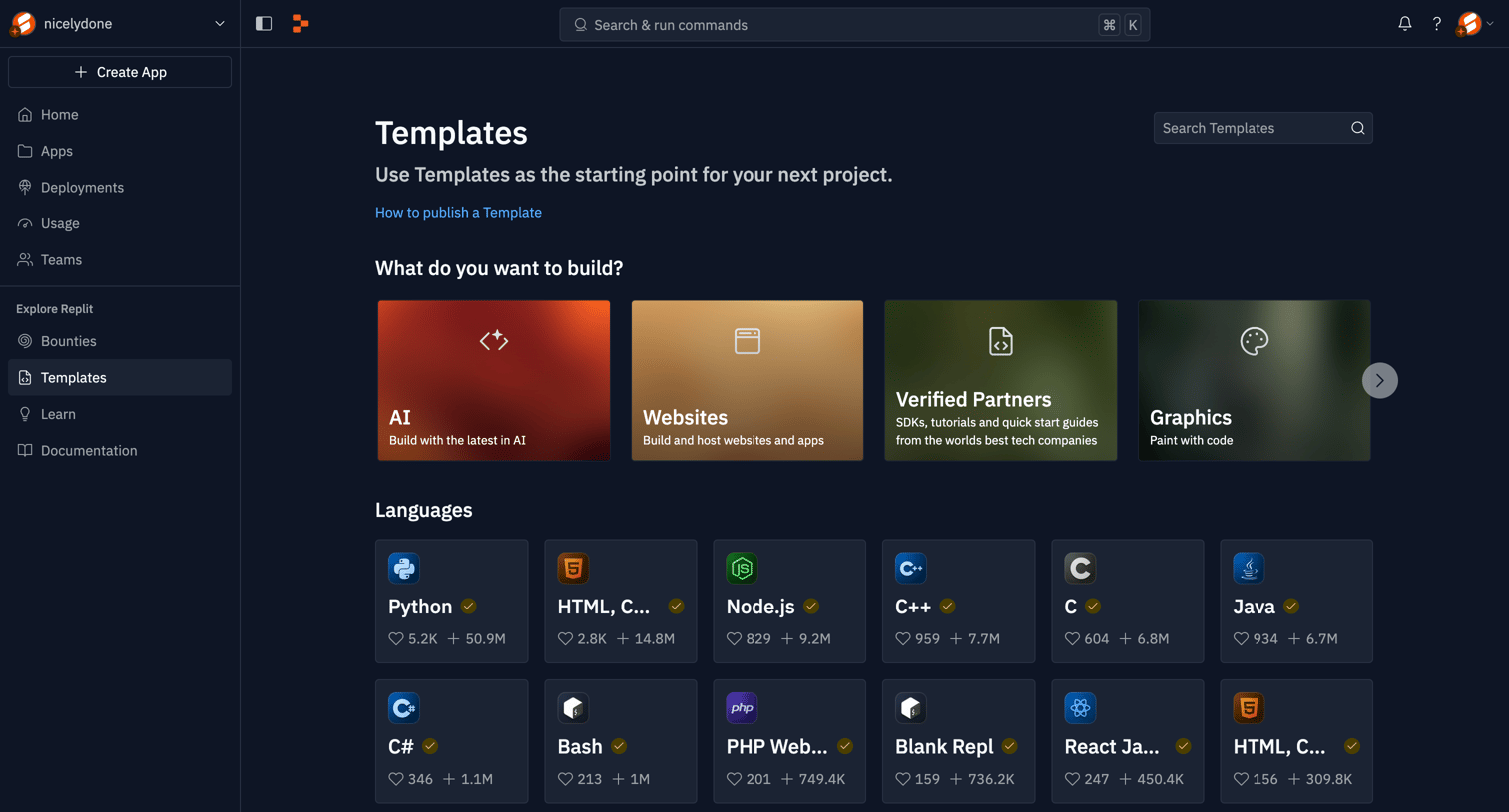Image resolution: width=1509 pixels, height=812 pixels.
Task: Click the verified badge next to Python
Action: tap(469, 606)
